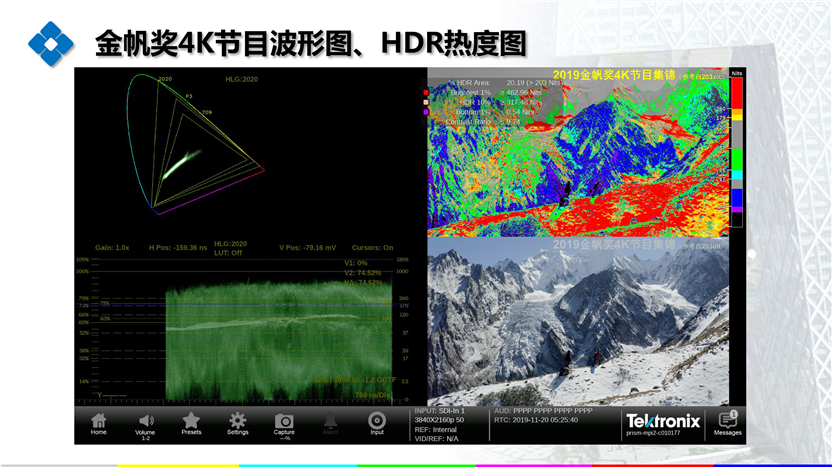The width and height of the screenshot is (832, 467).
Task: Click the Gain: 1.0x readout
Action: click(x=112, y=247)
